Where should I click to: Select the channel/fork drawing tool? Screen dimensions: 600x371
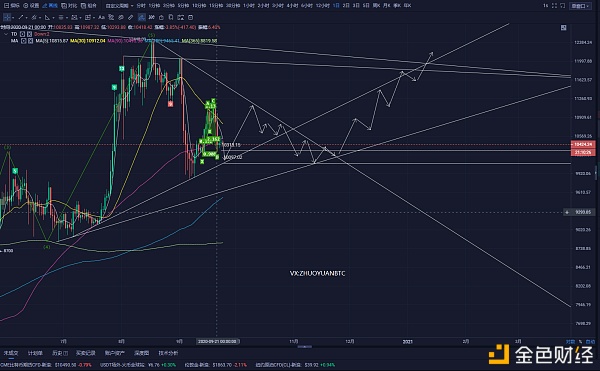click(x=34, y=17)
